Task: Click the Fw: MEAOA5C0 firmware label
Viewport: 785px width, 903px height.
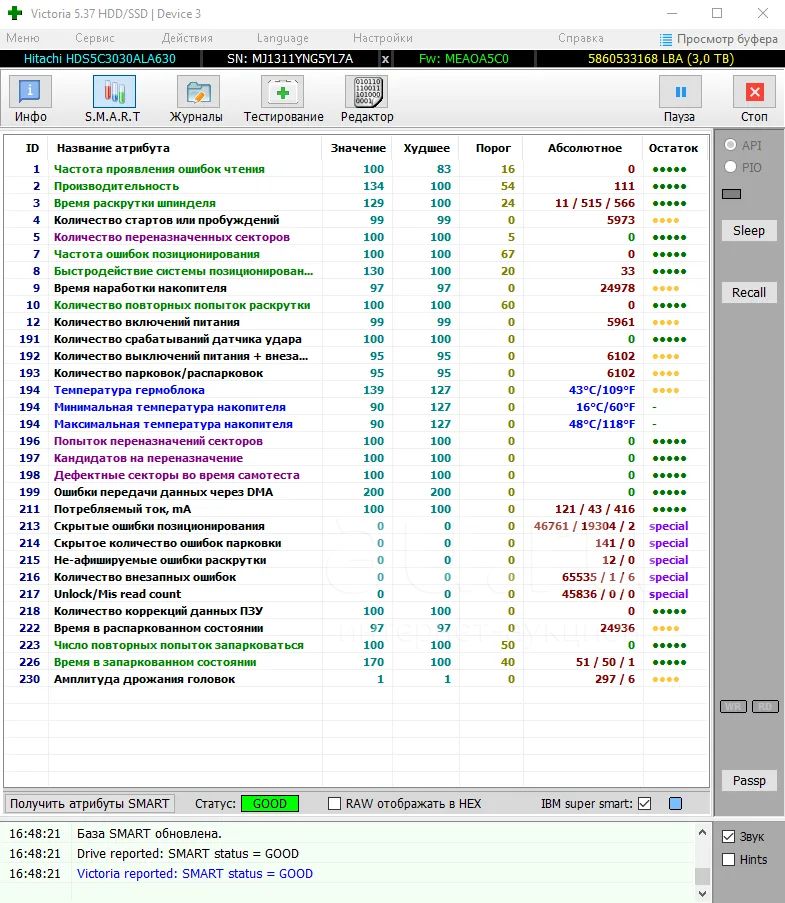Action: tap(464, 59)
